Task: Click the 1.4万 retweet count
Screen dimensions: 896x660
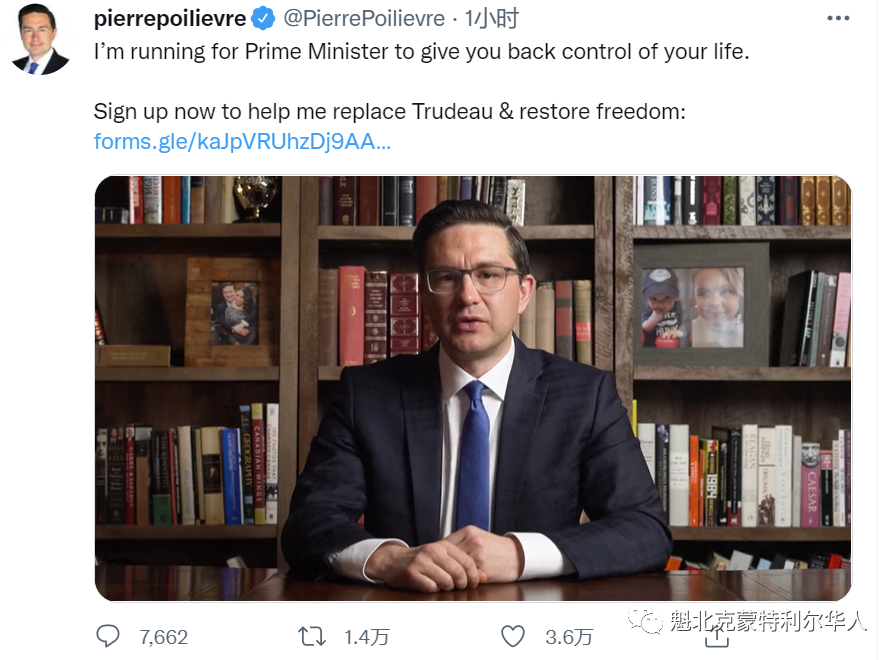Action: [x=366, y=637]
